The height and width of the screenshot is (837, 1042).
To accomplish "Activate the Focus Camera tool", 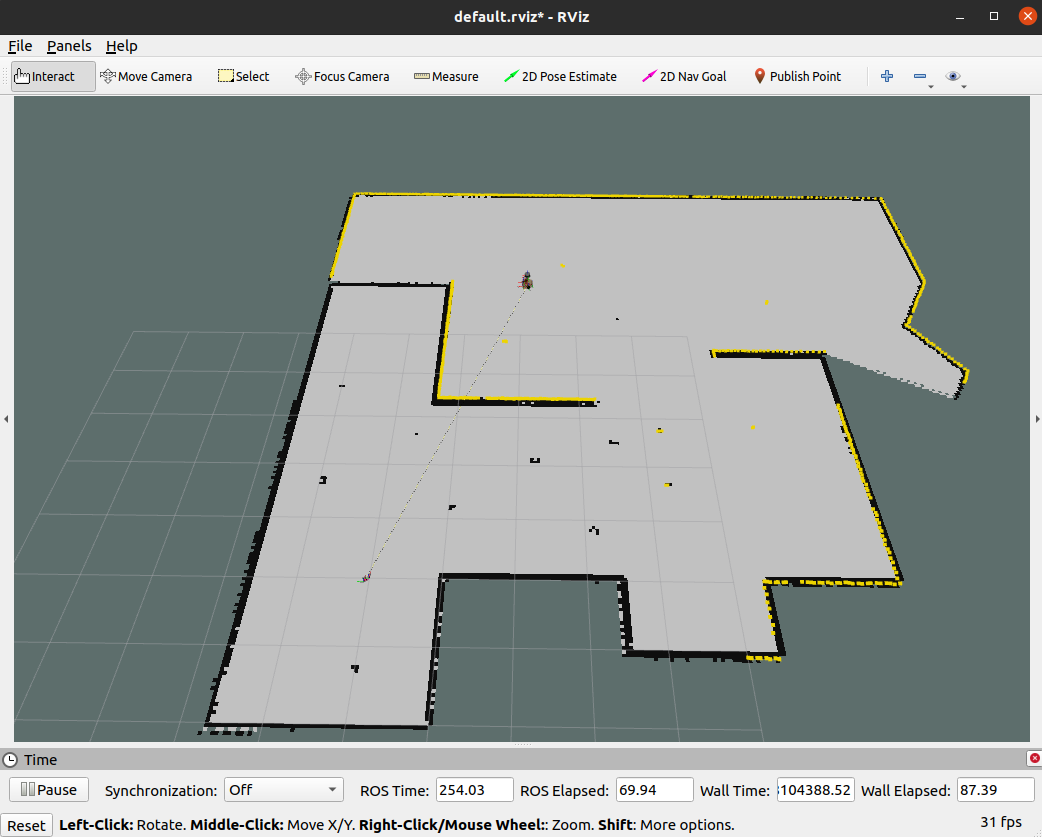I will (x=342, y=77).
